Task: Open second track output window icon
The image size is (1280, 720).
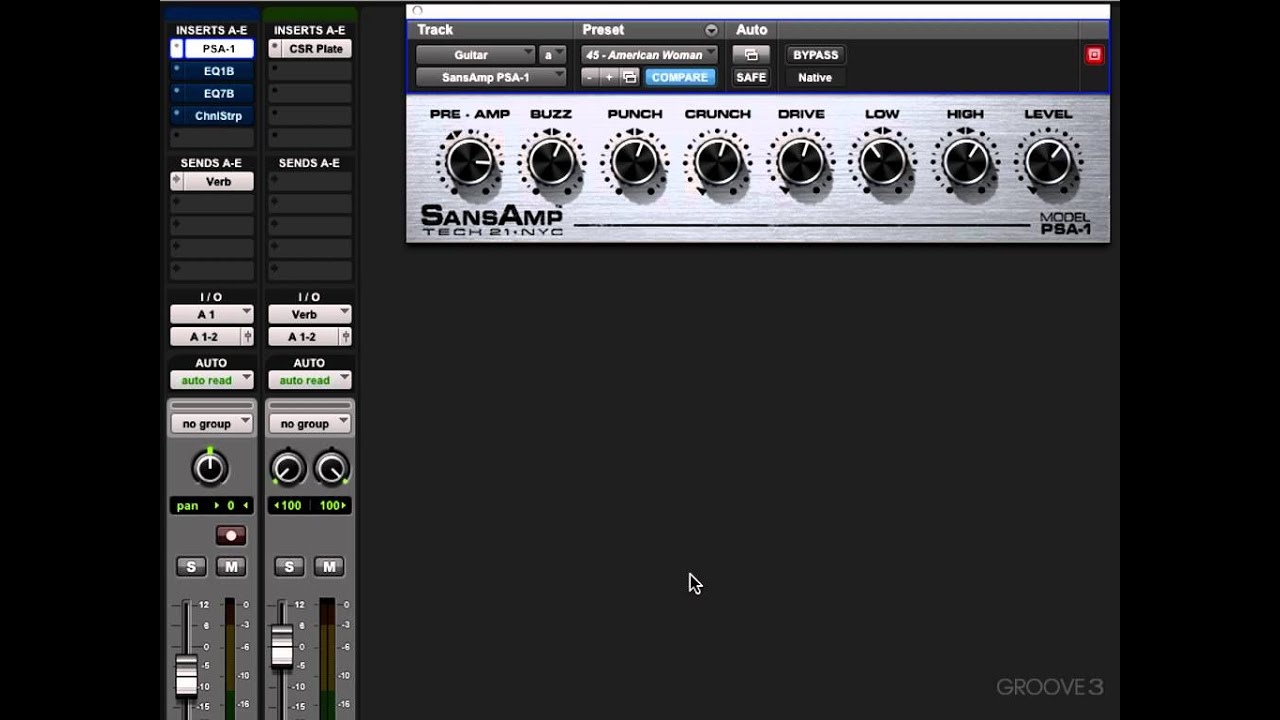Action: coord(345,337)
